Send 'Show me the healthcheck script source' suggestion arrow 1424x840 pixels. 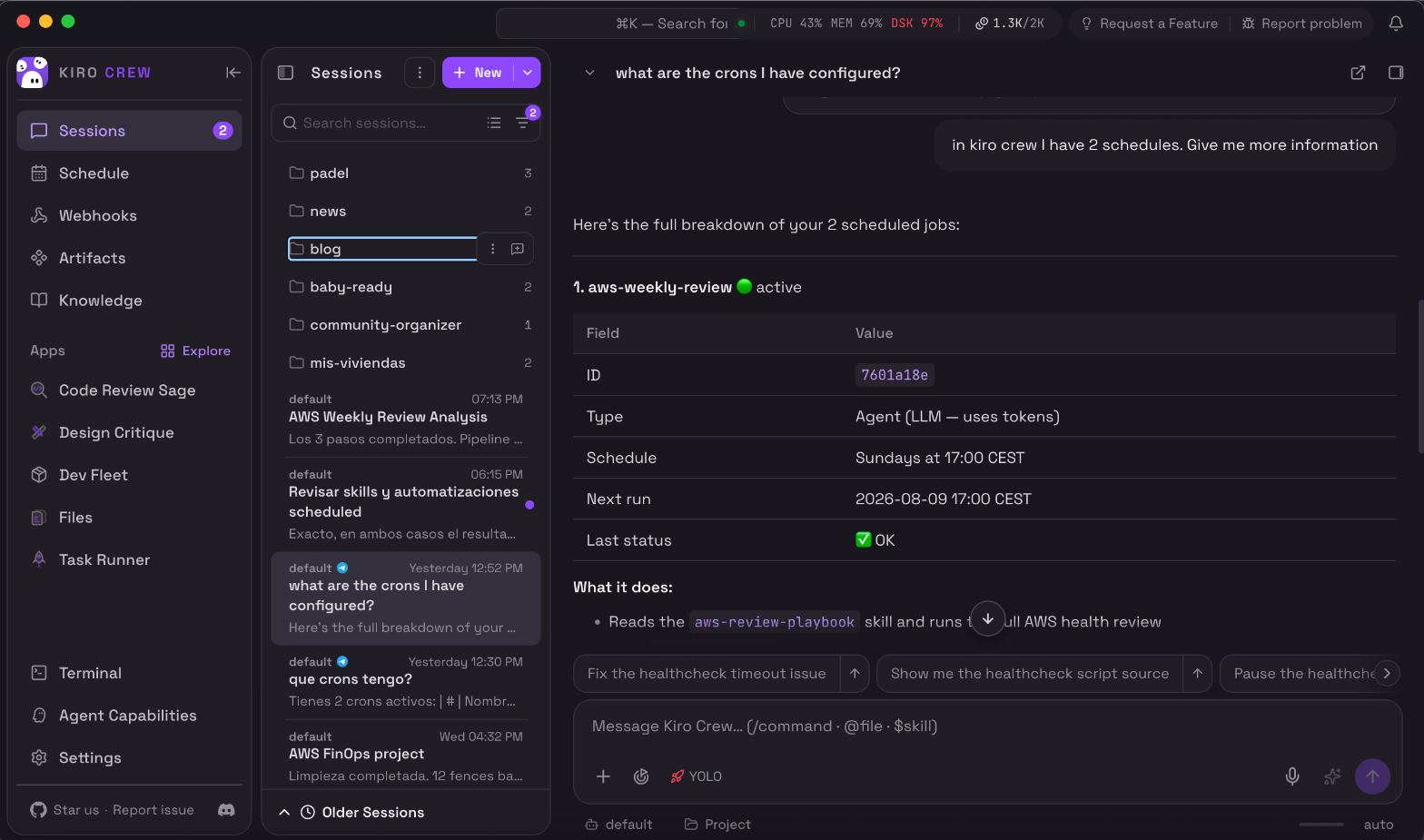pyautogui.click(x=1198, y=674)
